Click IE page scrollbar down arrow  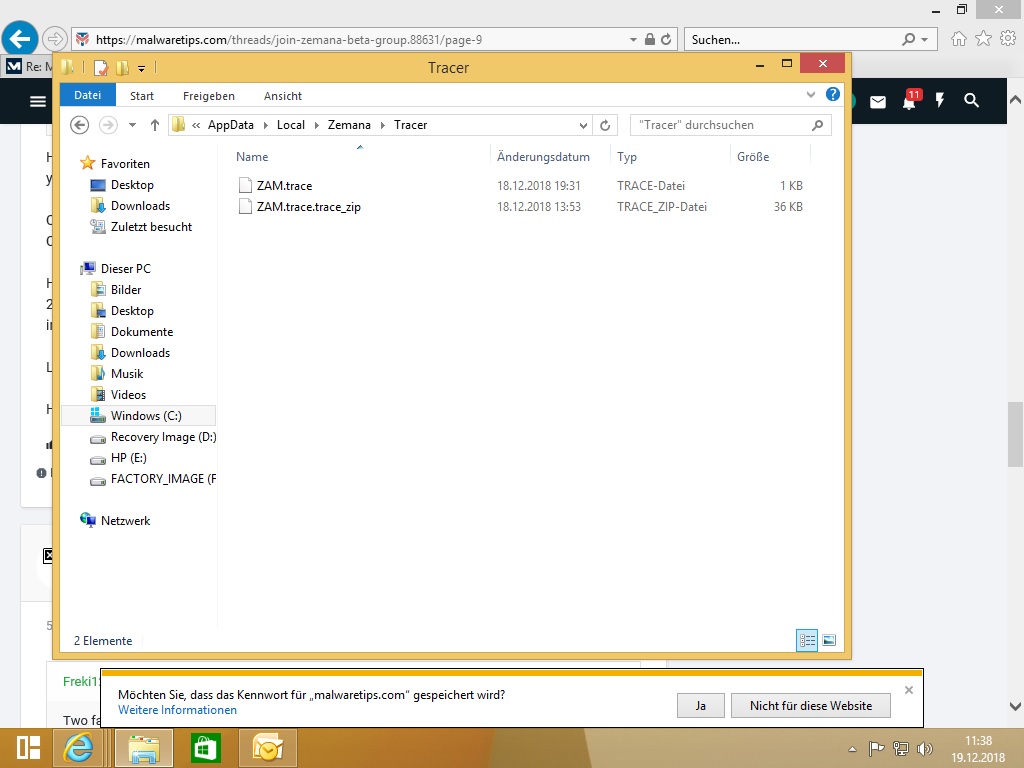[x=1015, y=707]
